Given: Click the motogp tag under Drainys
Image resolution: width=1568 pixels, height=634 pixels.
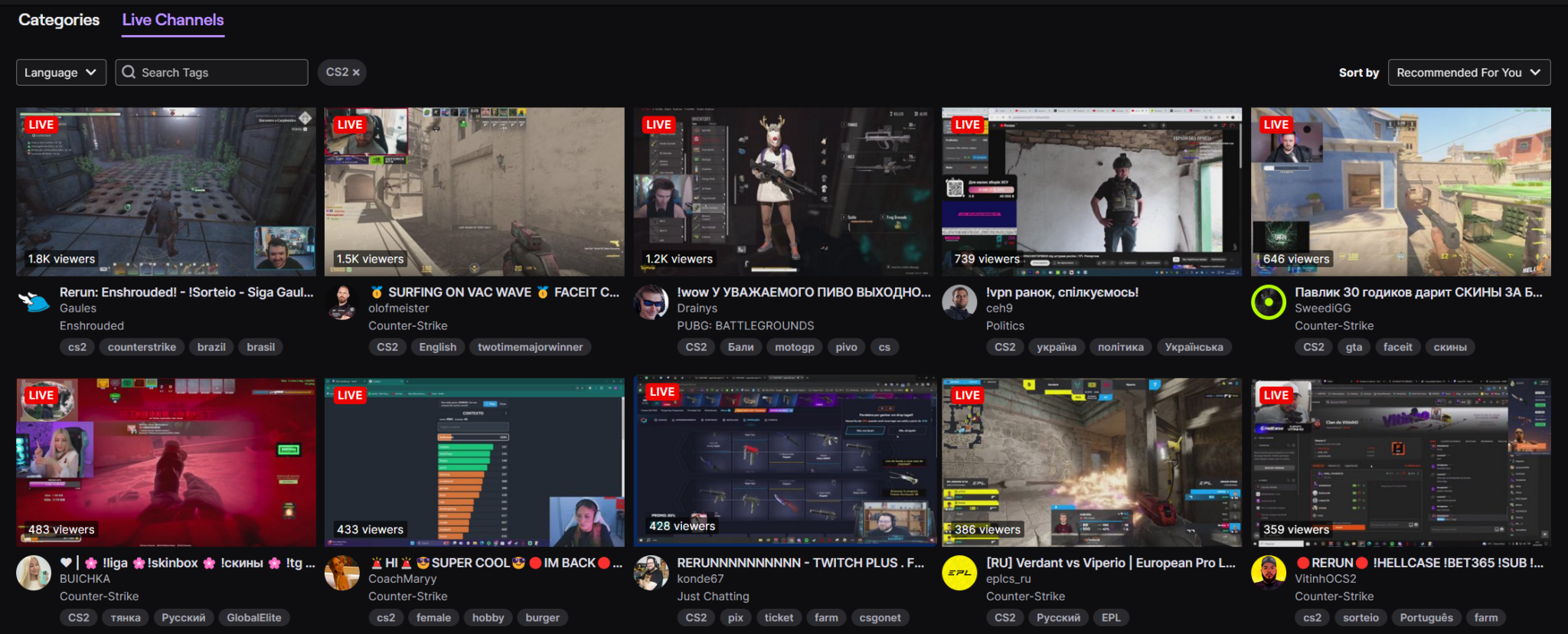Looking at the screenshot, I should (x=795, y=347).
